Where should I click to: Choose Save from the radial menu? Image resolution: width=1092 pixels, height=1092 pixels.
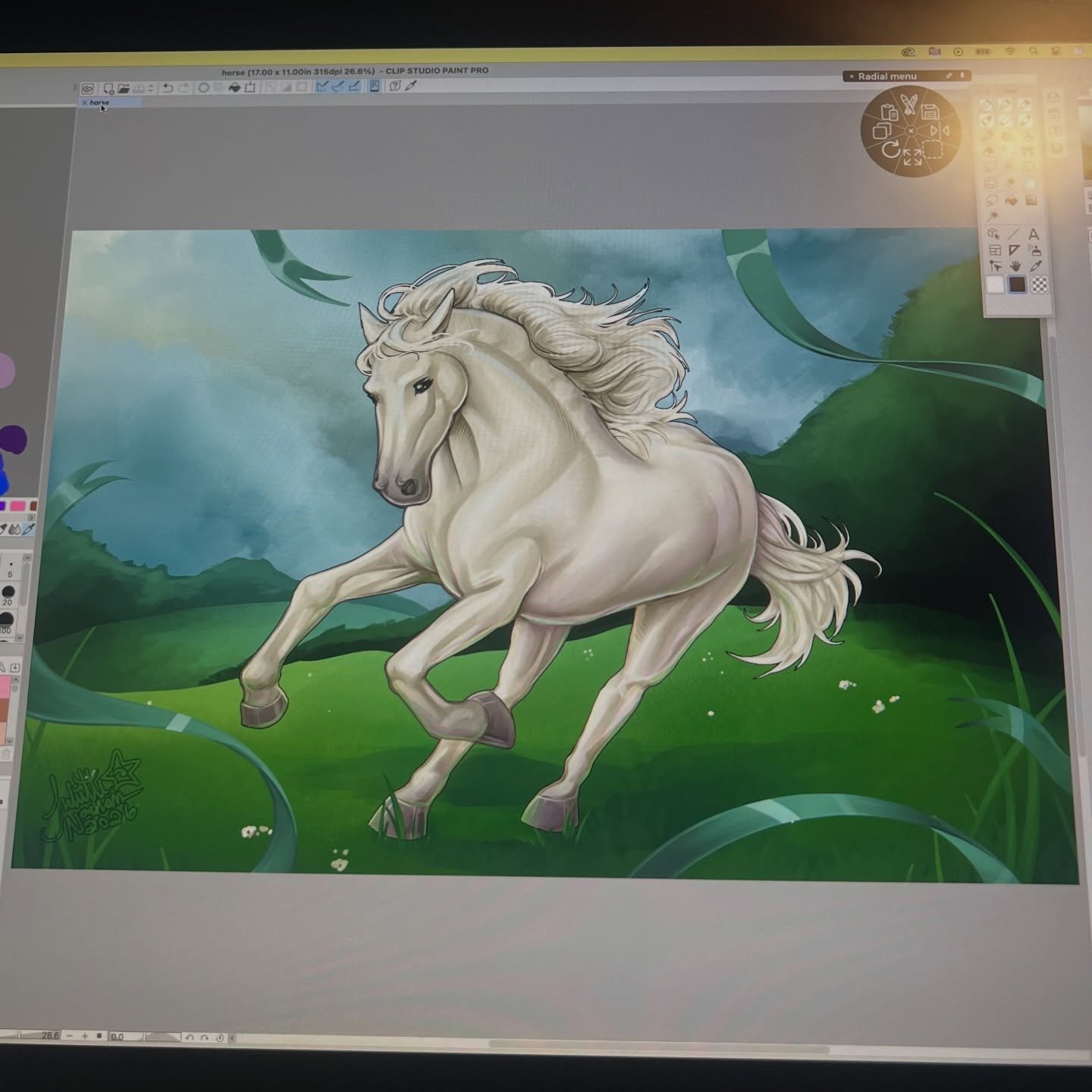tap(930, 112)
